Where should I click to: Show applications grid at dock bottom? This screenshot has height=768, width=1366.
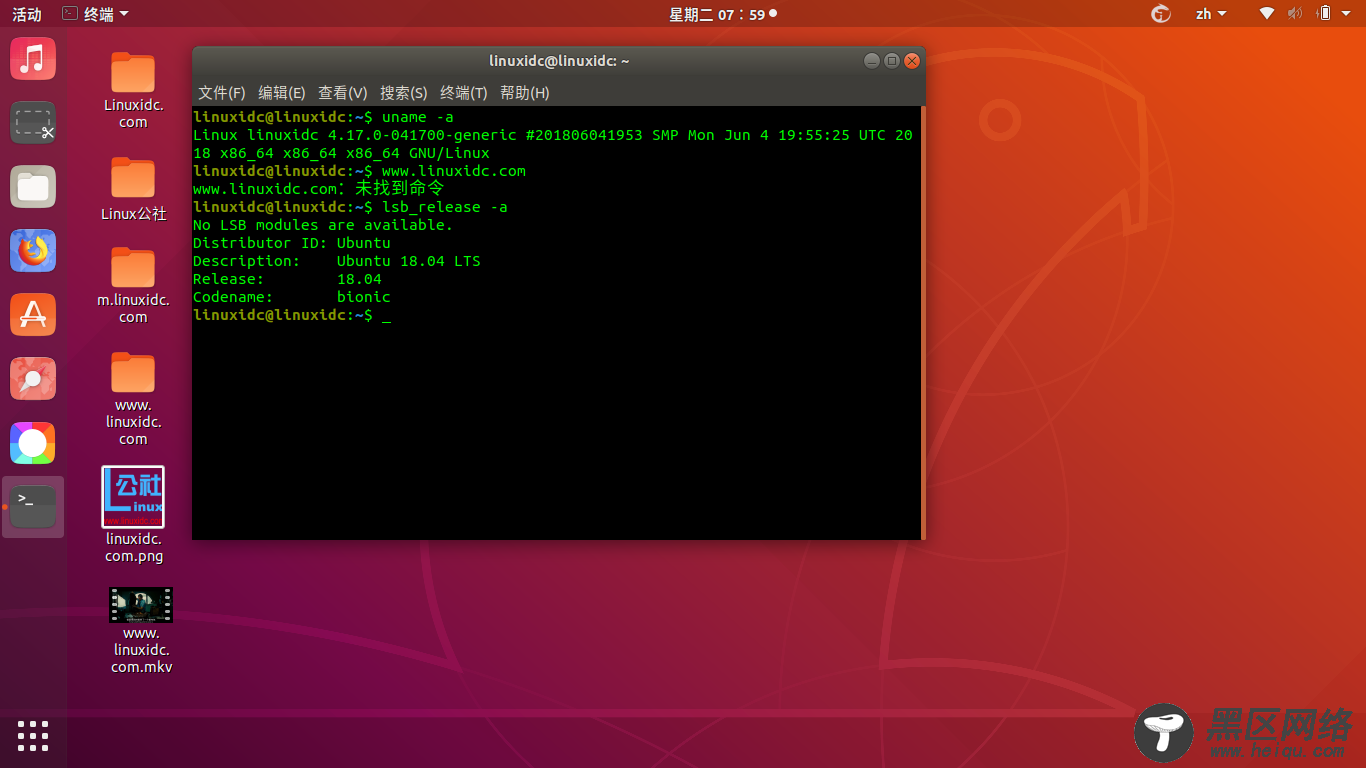point(33,735)
